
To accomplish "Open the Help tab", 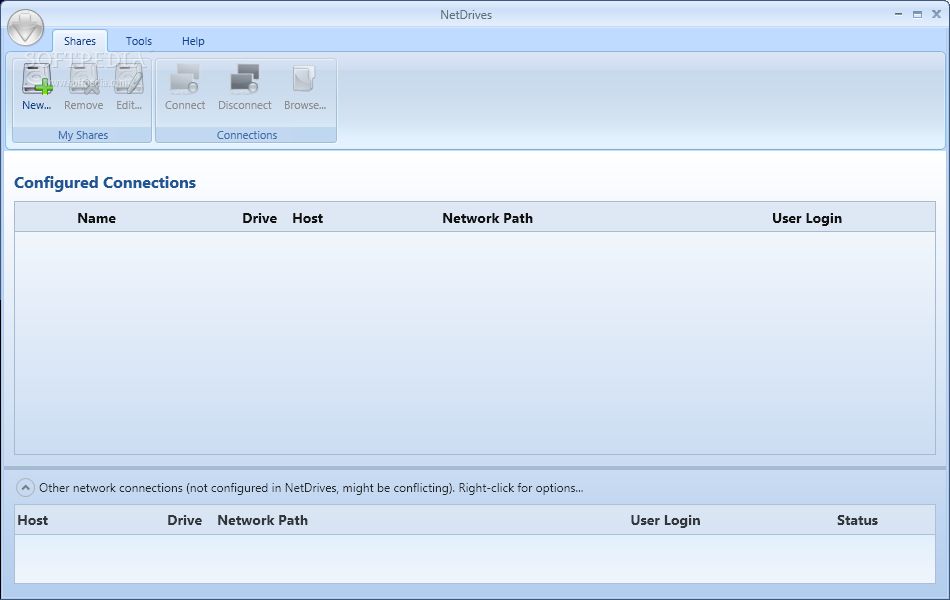I will click(x=193, y=41).
